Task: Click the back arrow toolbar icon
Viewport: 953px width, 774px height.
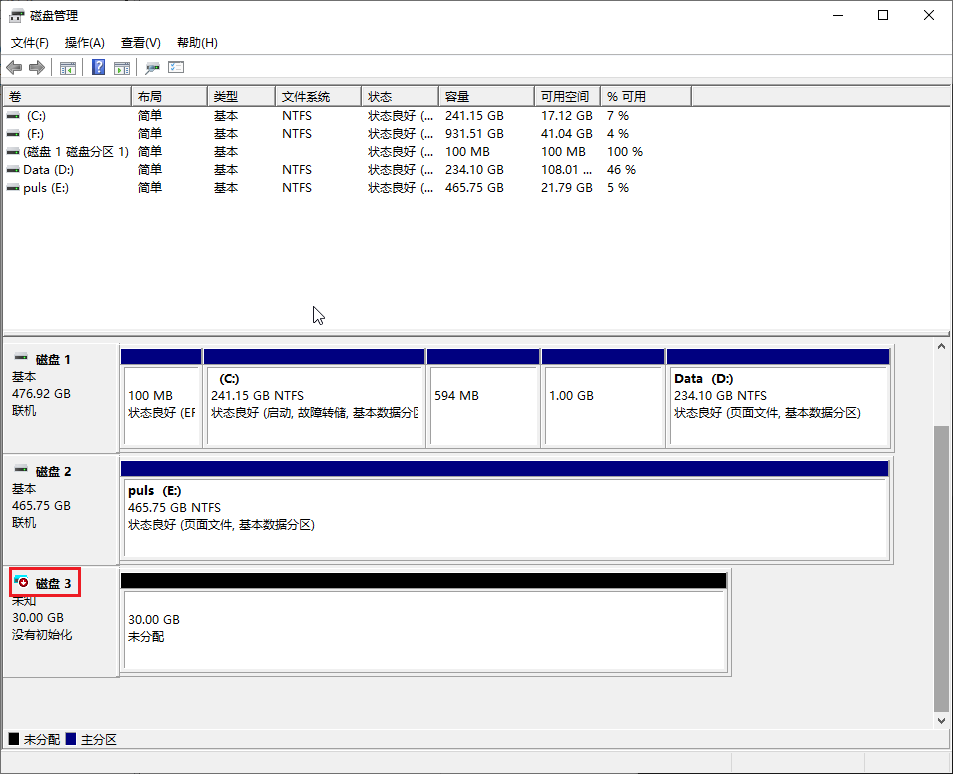Action: 14,68
